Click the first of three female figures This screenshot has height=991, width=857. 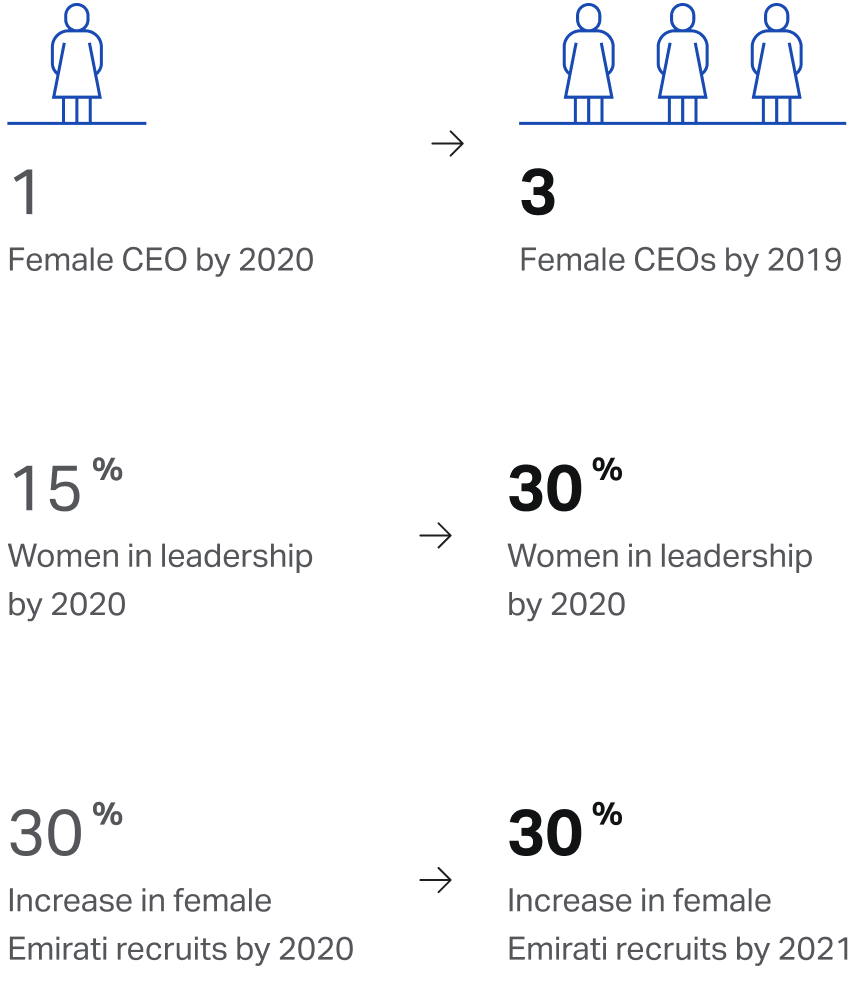(588, 63)
